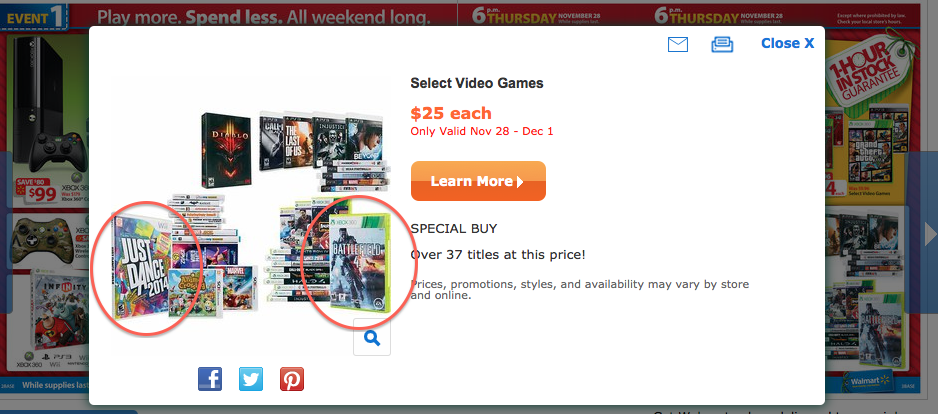Click the email envelope icon

[x=678, y=44]
